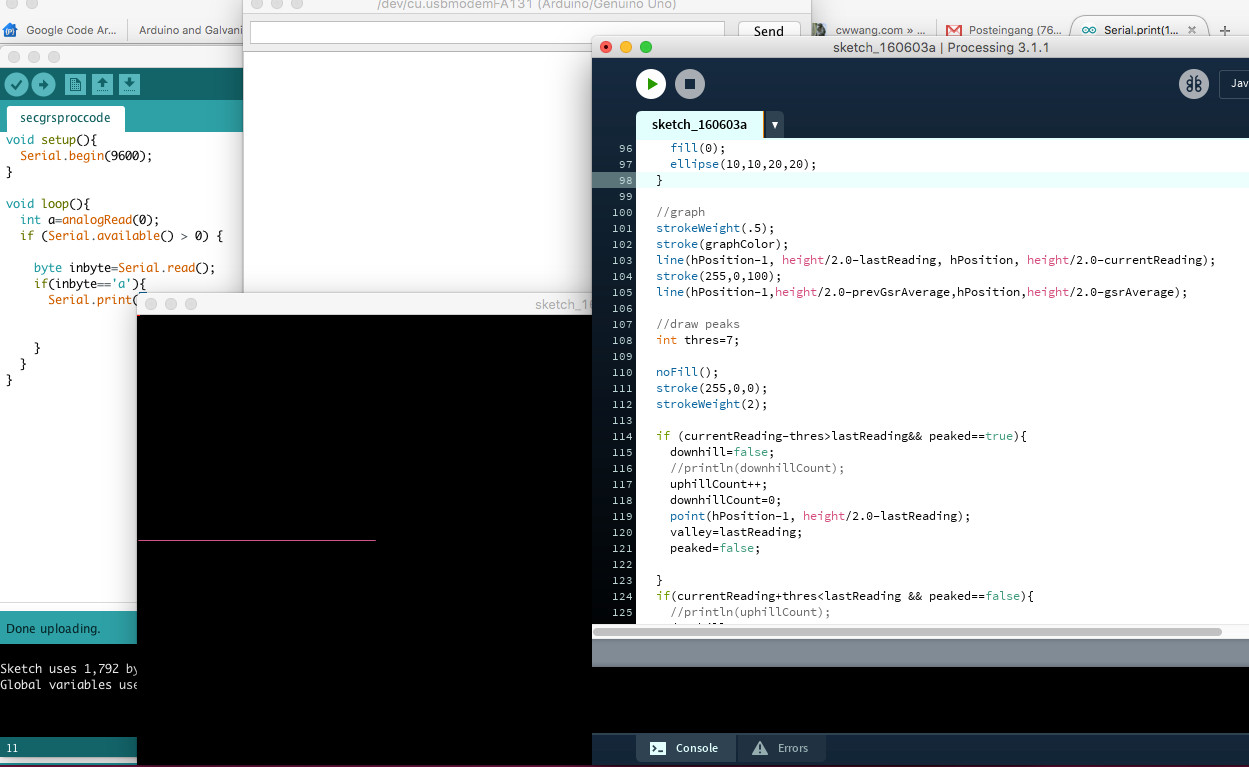Click the Arduino infinity icon on the Serial.print tab

(x=1089, y=30)
